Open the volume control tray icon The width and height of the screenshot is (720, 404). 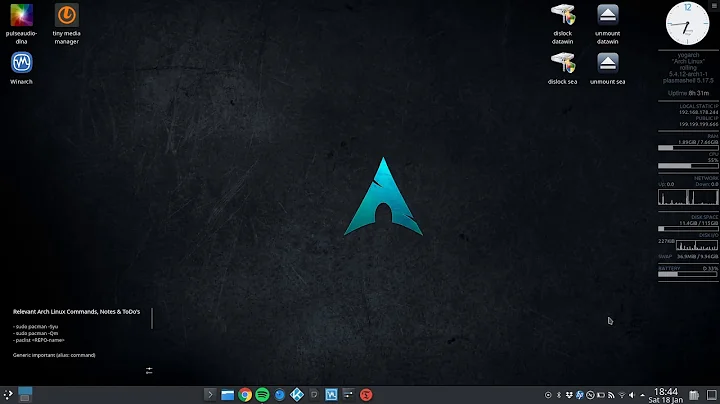[x=632, y=395]
